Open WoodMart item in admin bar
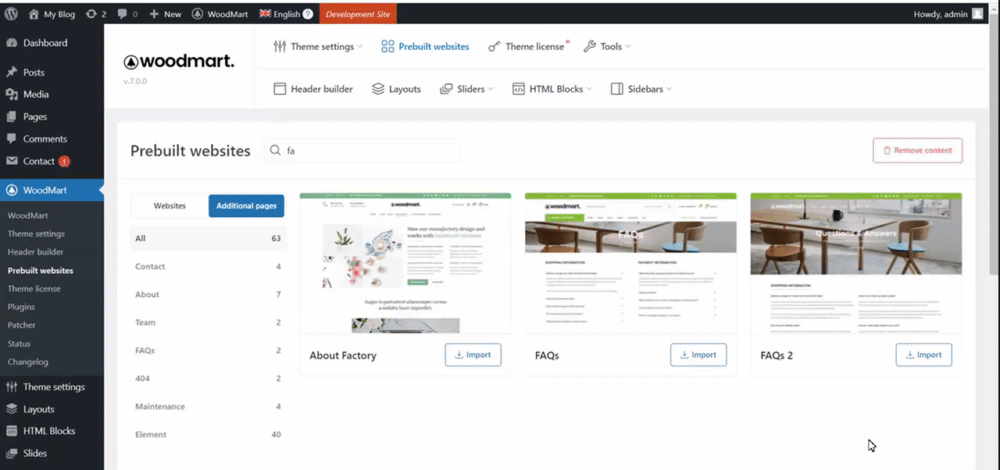1000x470 pixels. [x=219, y=14]
